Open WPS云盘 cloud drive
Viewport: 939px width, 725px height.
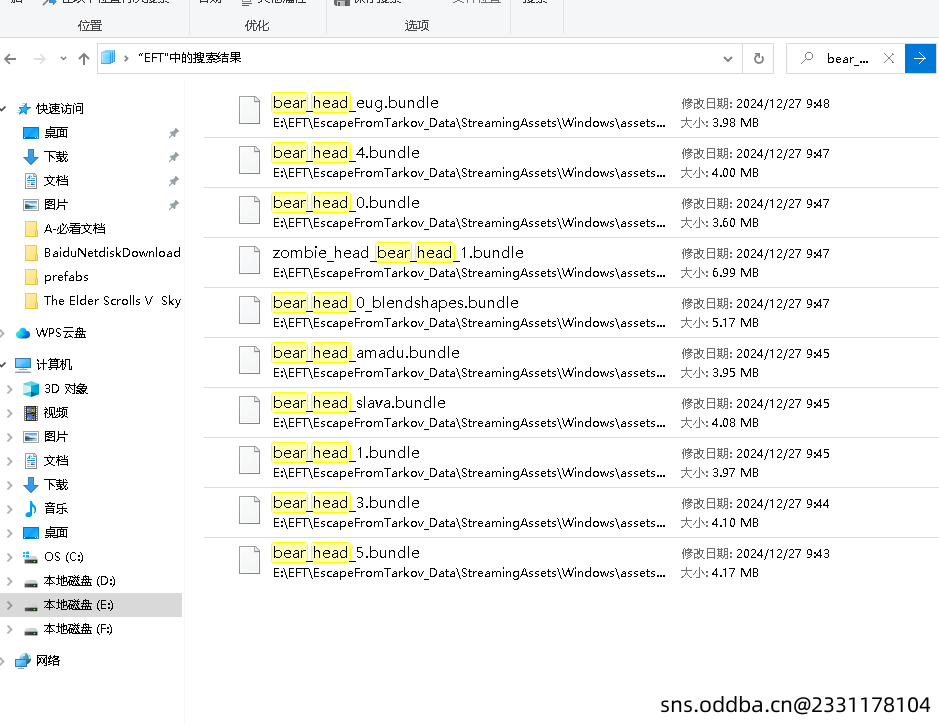(61, 333)
